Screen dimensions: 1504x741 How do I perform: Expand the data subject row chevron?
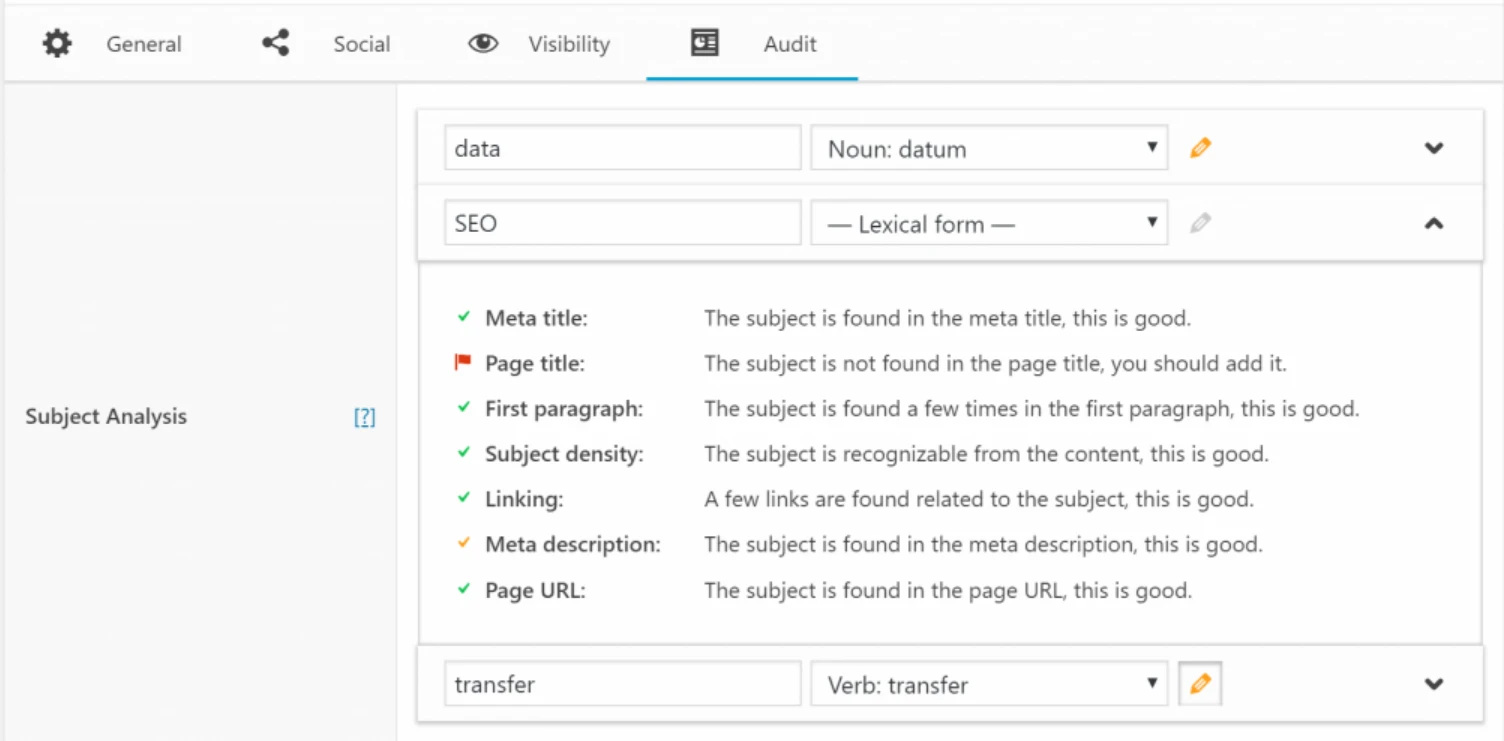(x=1434, y=148)
